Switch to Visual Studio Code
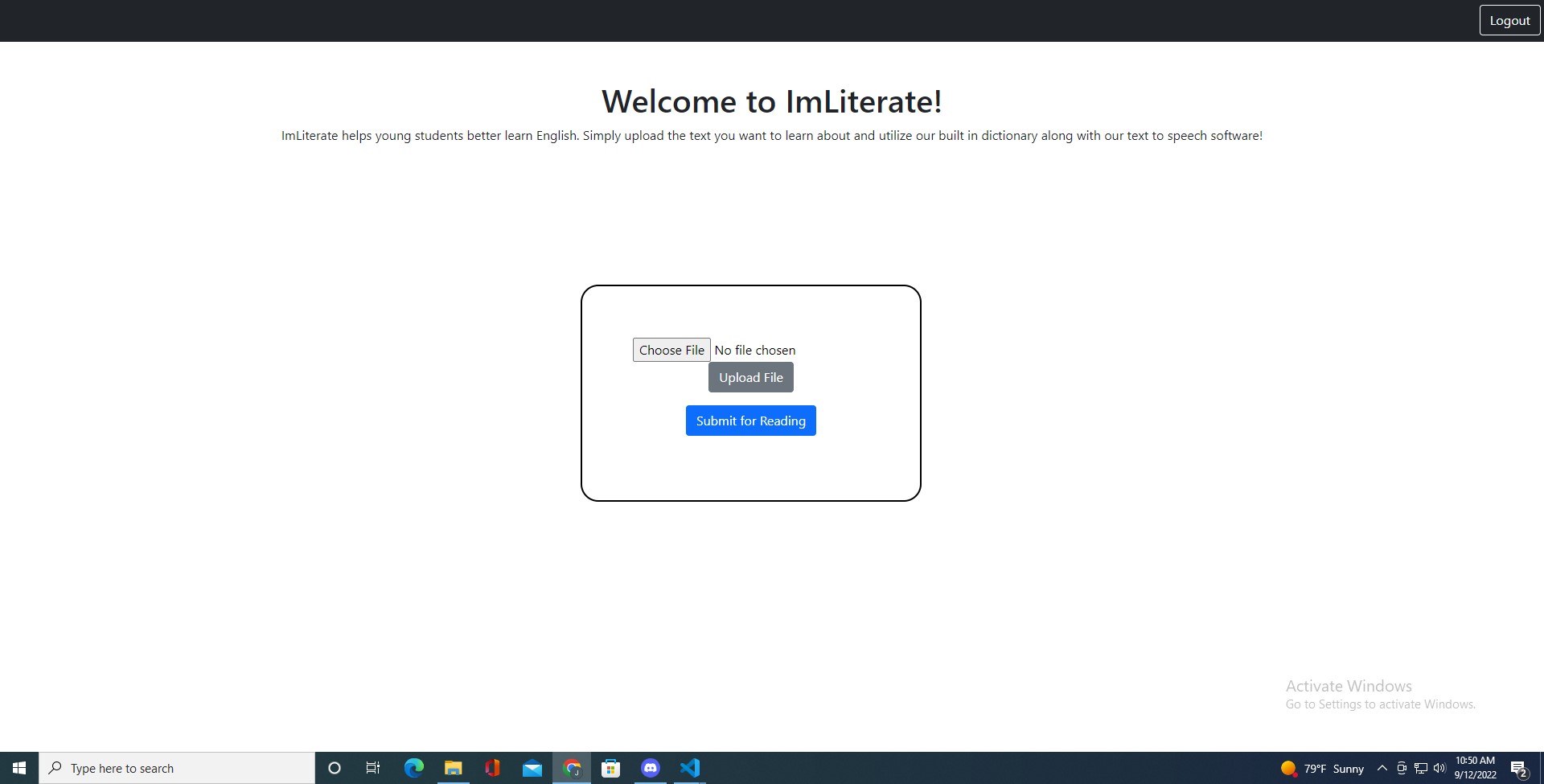 tap(690, 768)
